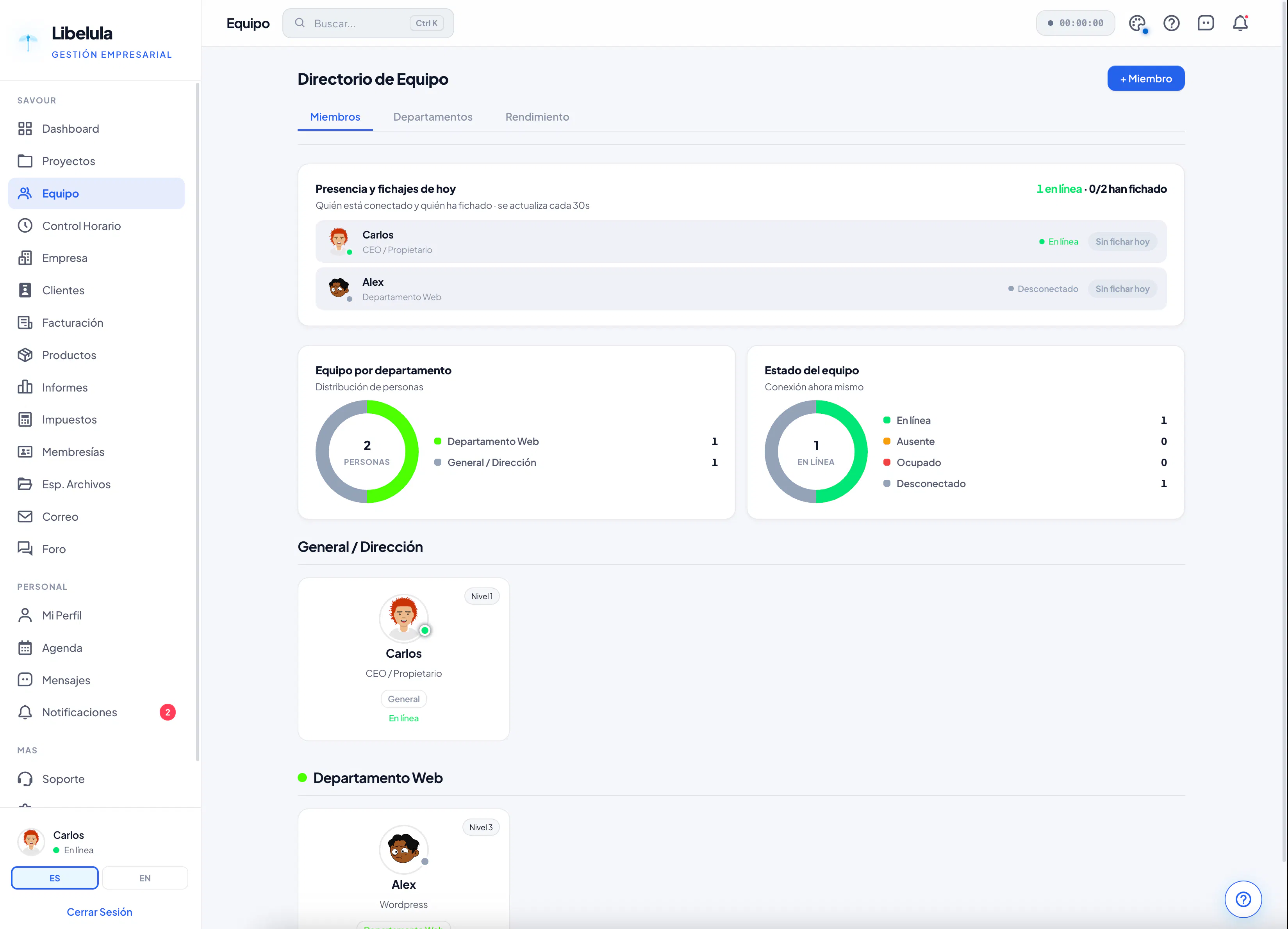This screenshot has width=1288, height=929.
Task: Switch to the Miembros tab
Action: (x=335, y=117)
